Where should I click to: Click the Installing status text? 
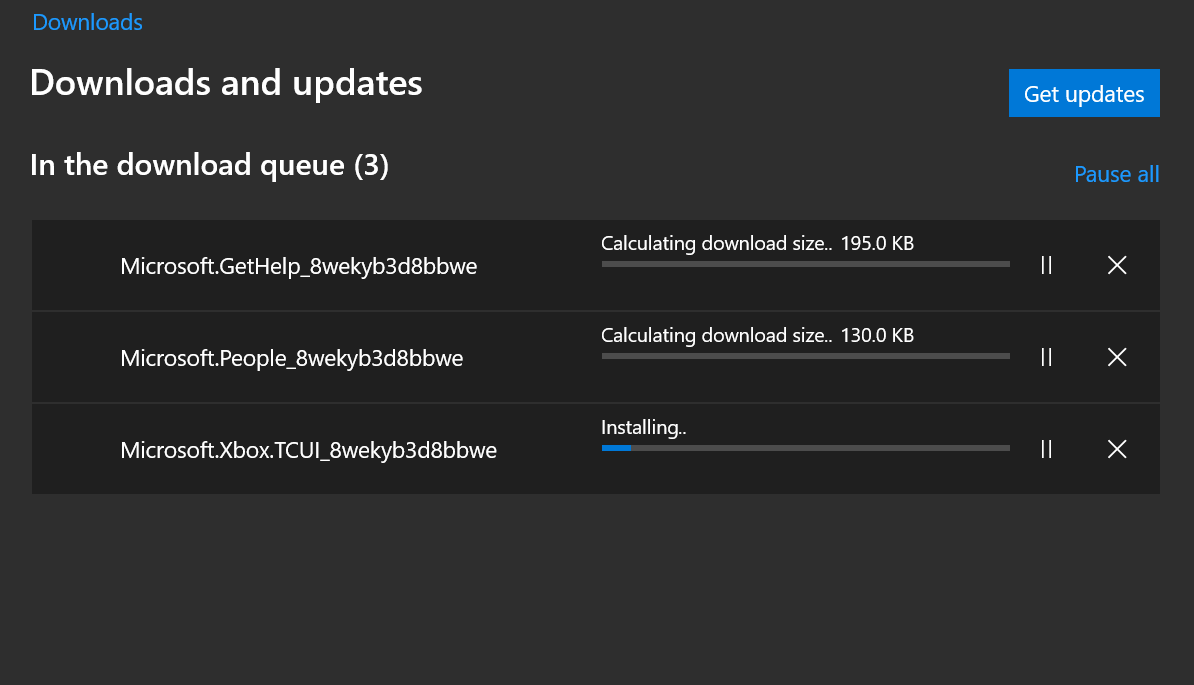pyautogui.click(x=643, y=427)
